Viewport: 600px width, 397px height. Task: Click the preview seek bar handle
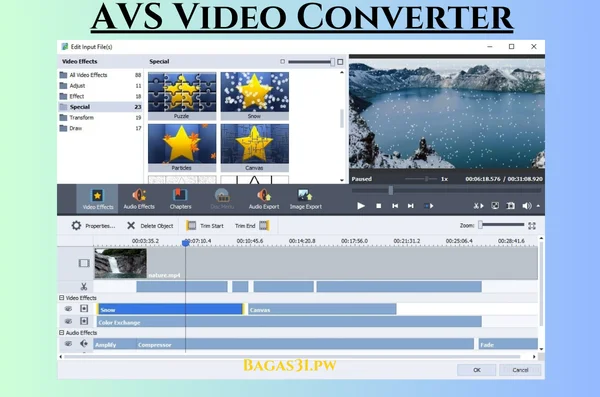391,190
